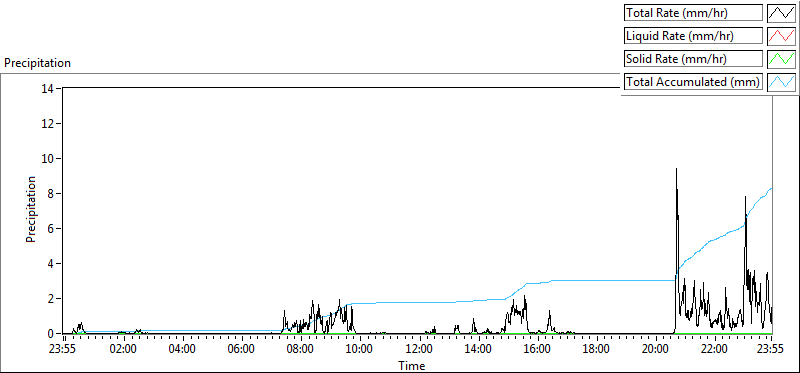Click the 14:00 x-axis time marker
The height and width of the screenshot is (373, 800).
coord(478,350)
